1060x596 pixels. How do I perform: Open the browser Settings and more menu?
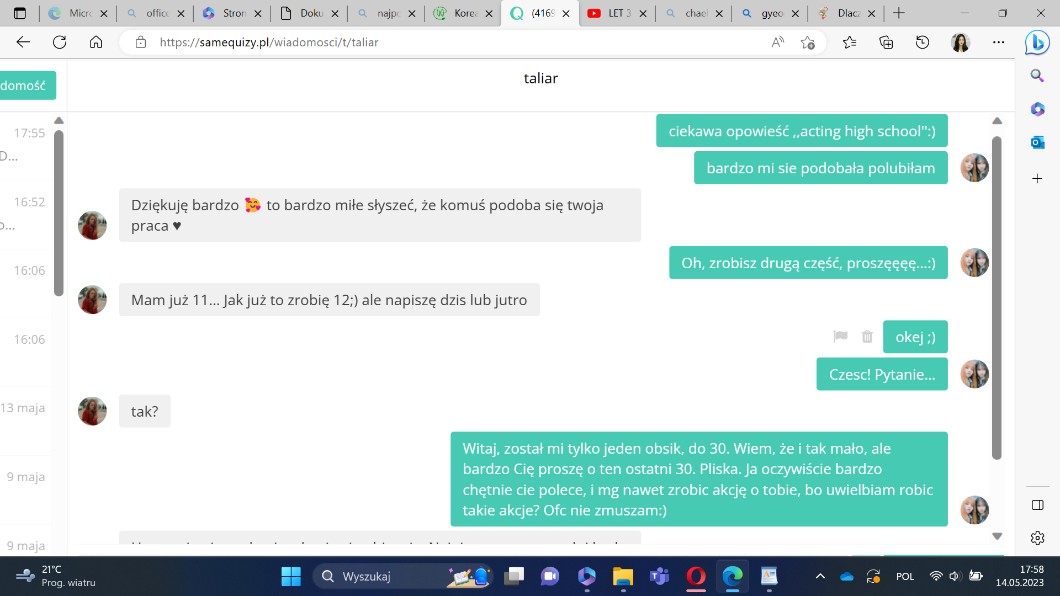[x=998, y=42]
